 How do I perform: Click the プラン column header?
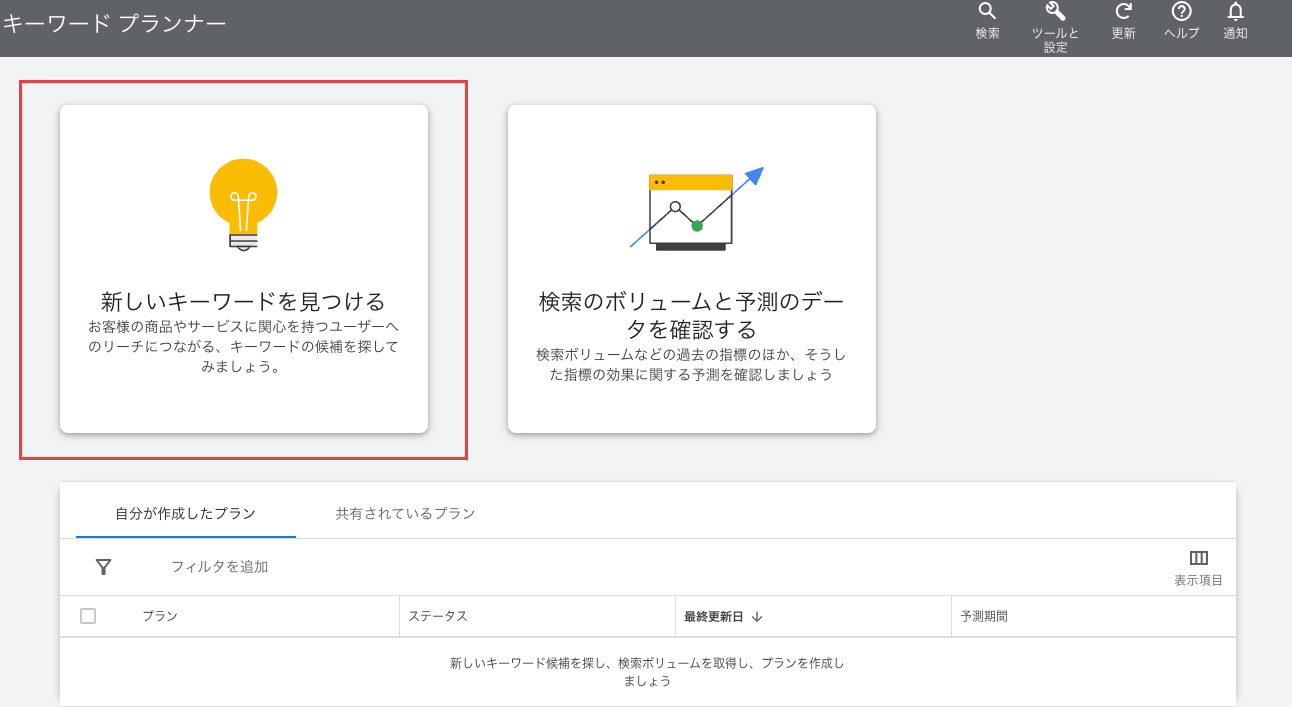160,617
